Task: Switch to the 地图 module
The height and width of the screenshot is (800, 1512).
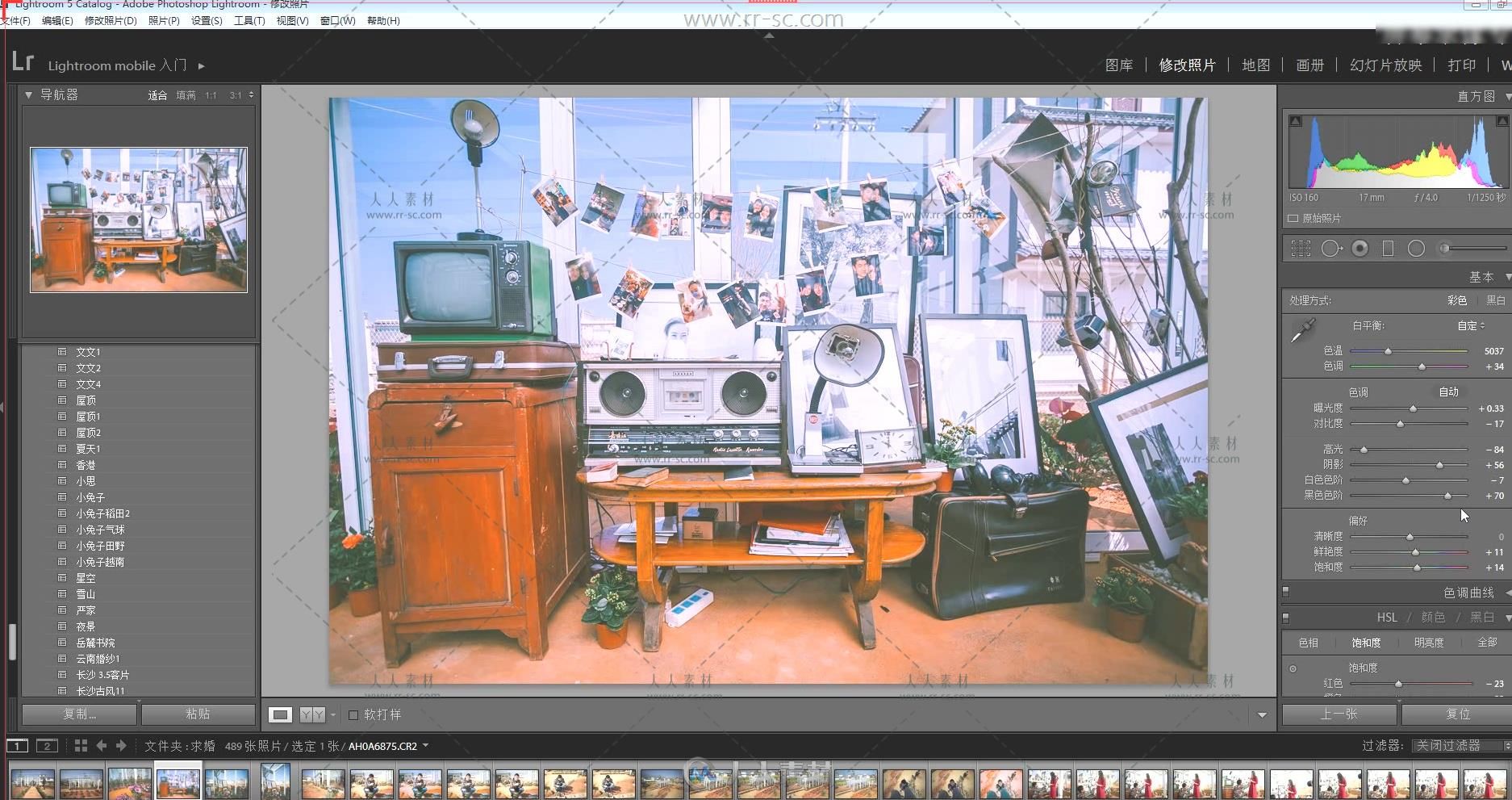Action: [1256, 65]
